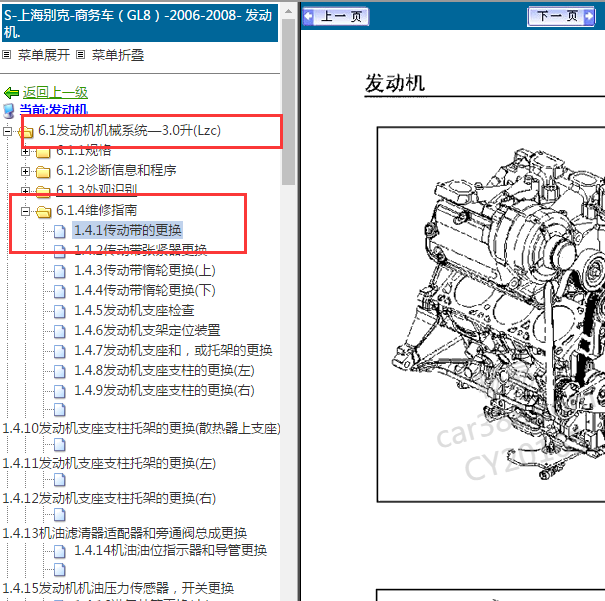
Task: Click right arrow icon on 下一页 button
Action: [x=589, y=16]
